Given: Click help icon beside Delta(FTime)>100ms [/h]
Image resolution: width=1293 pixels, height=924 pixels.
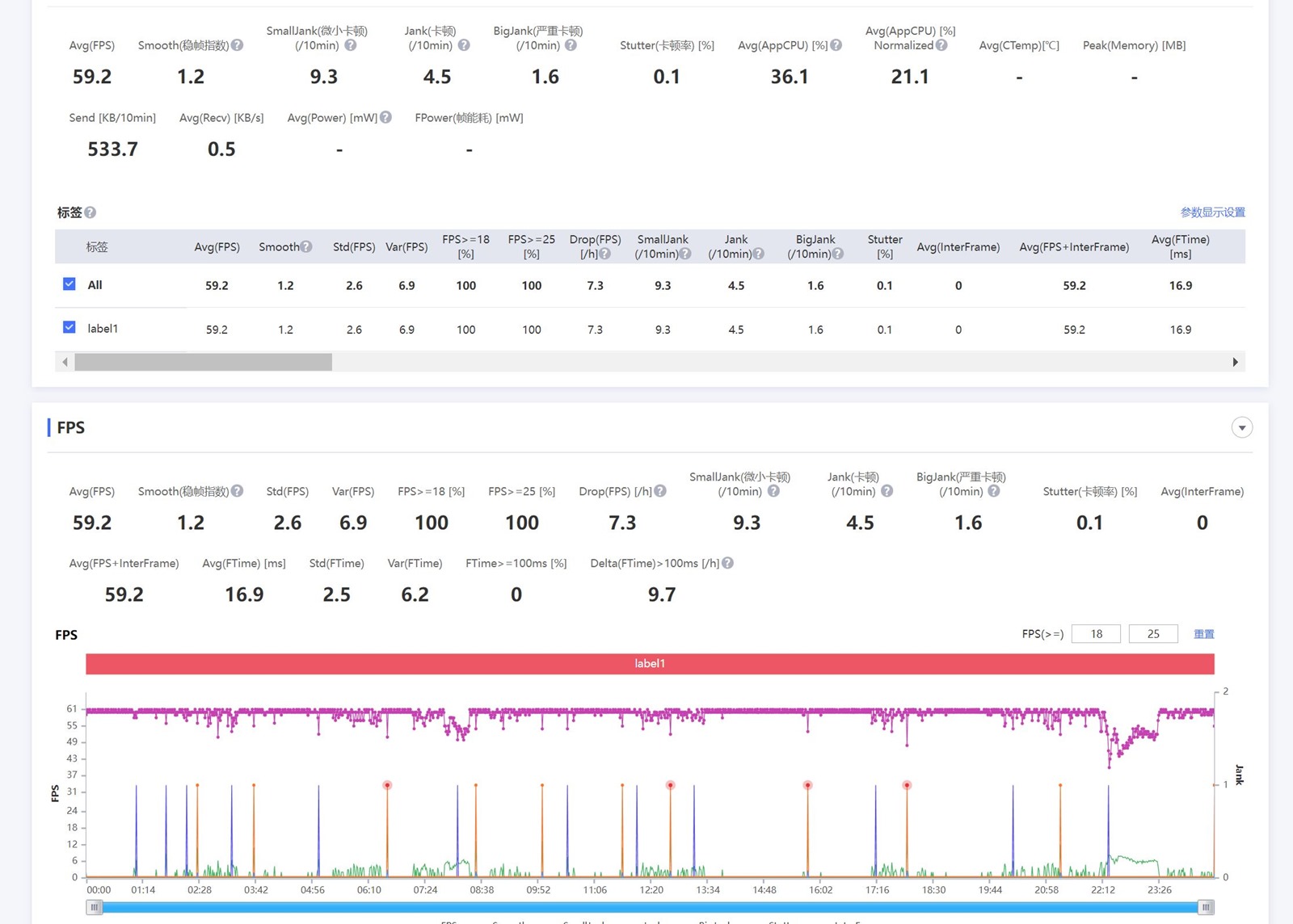Looking at the screenshot, I should 727,563.
